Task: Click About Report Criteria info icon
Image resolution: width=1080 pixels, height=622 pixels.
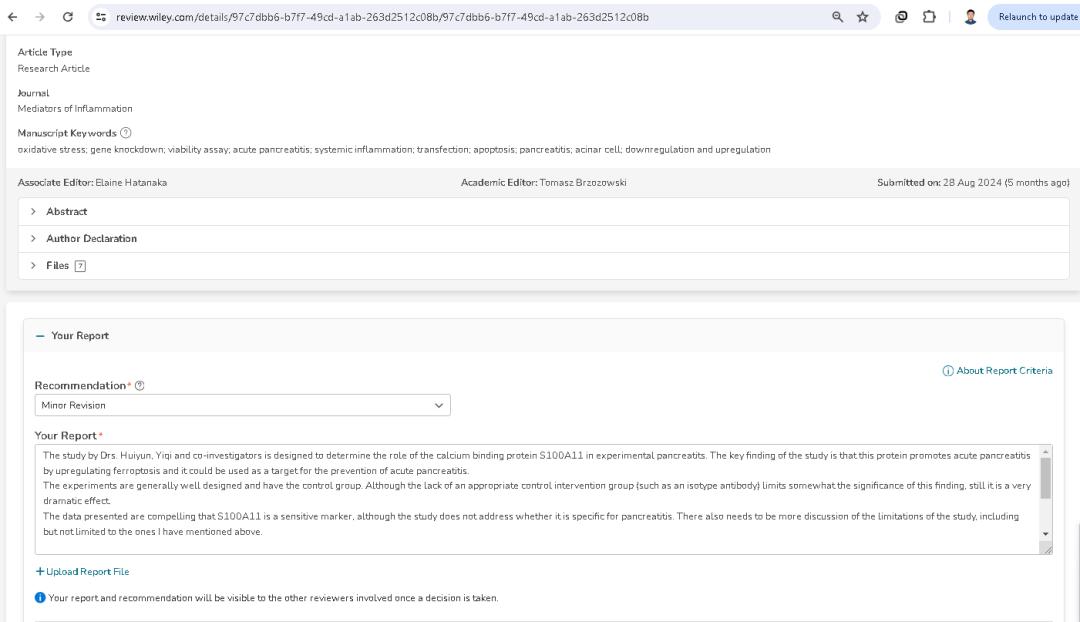Action: 948,371
